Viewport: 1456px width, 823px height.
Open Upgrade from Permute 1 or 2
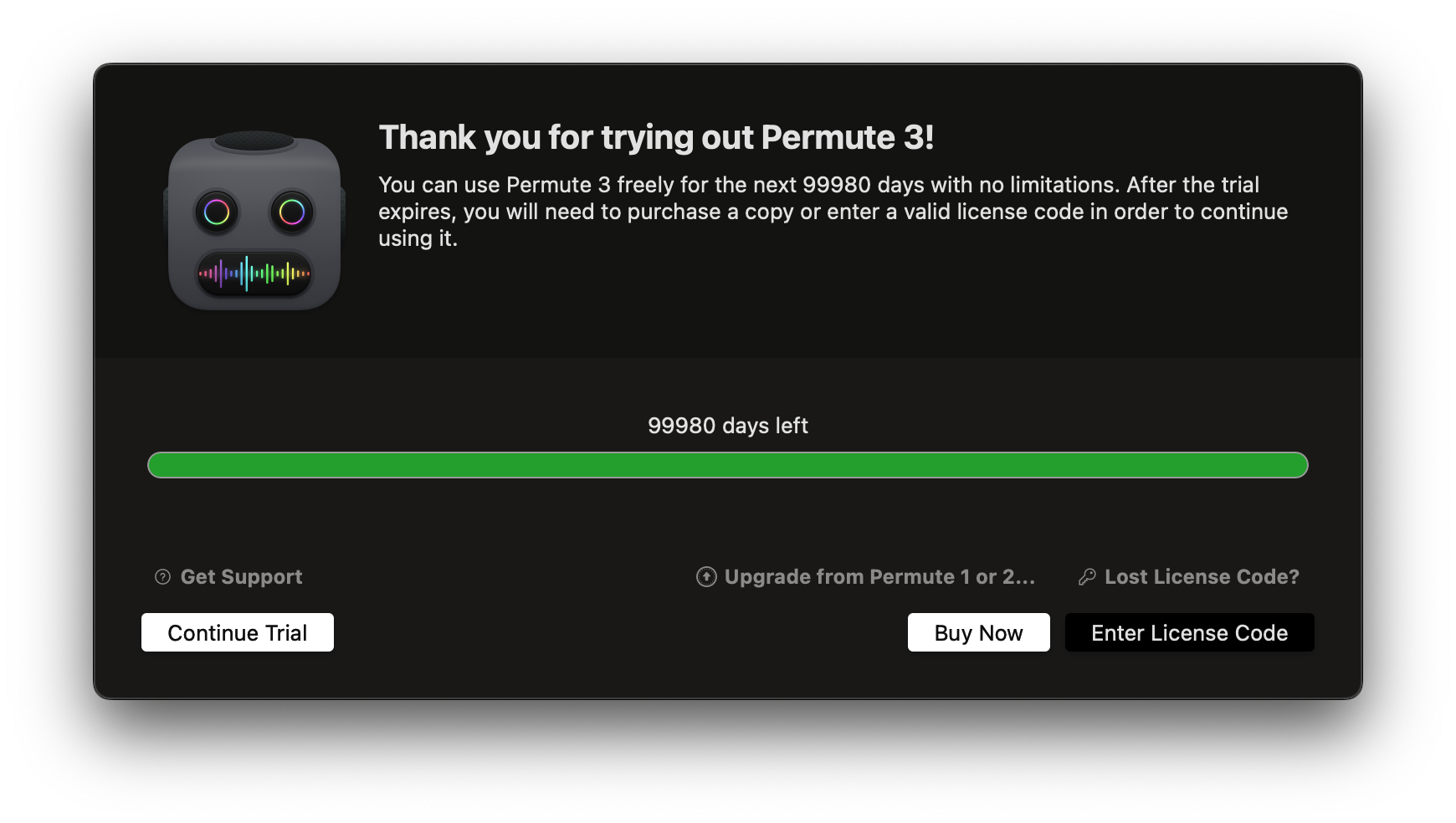pos(879,577)
